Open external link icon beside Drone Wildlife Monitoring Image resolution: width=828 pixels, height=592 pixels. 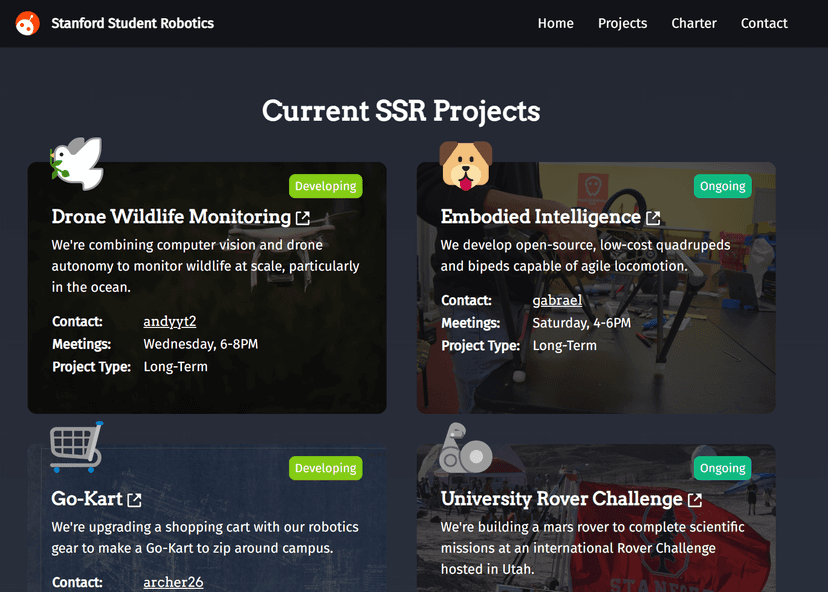[303, 218]
